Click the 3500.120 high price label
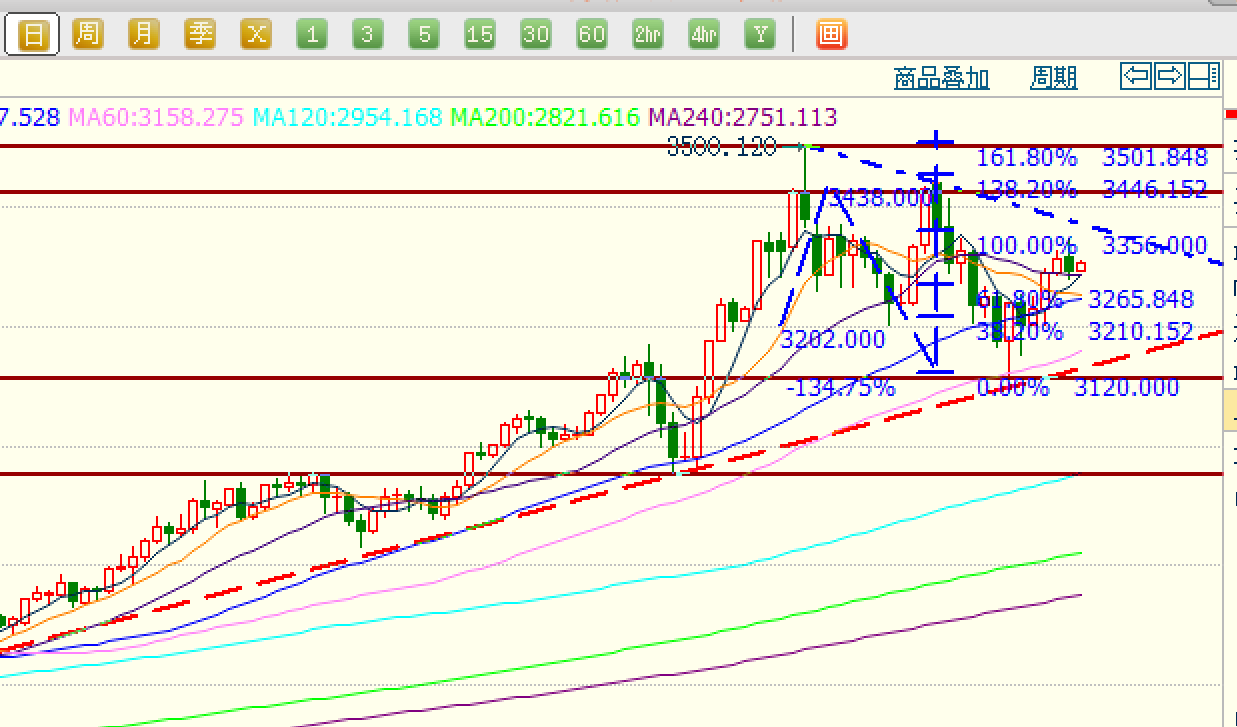 [722, 148]
